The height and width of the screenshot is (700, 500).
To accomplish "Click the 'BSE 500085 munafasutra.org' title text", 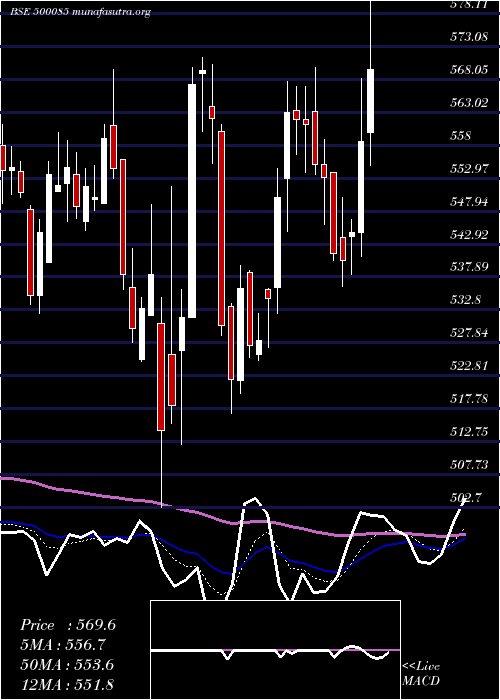I will [x=81, y=12].
